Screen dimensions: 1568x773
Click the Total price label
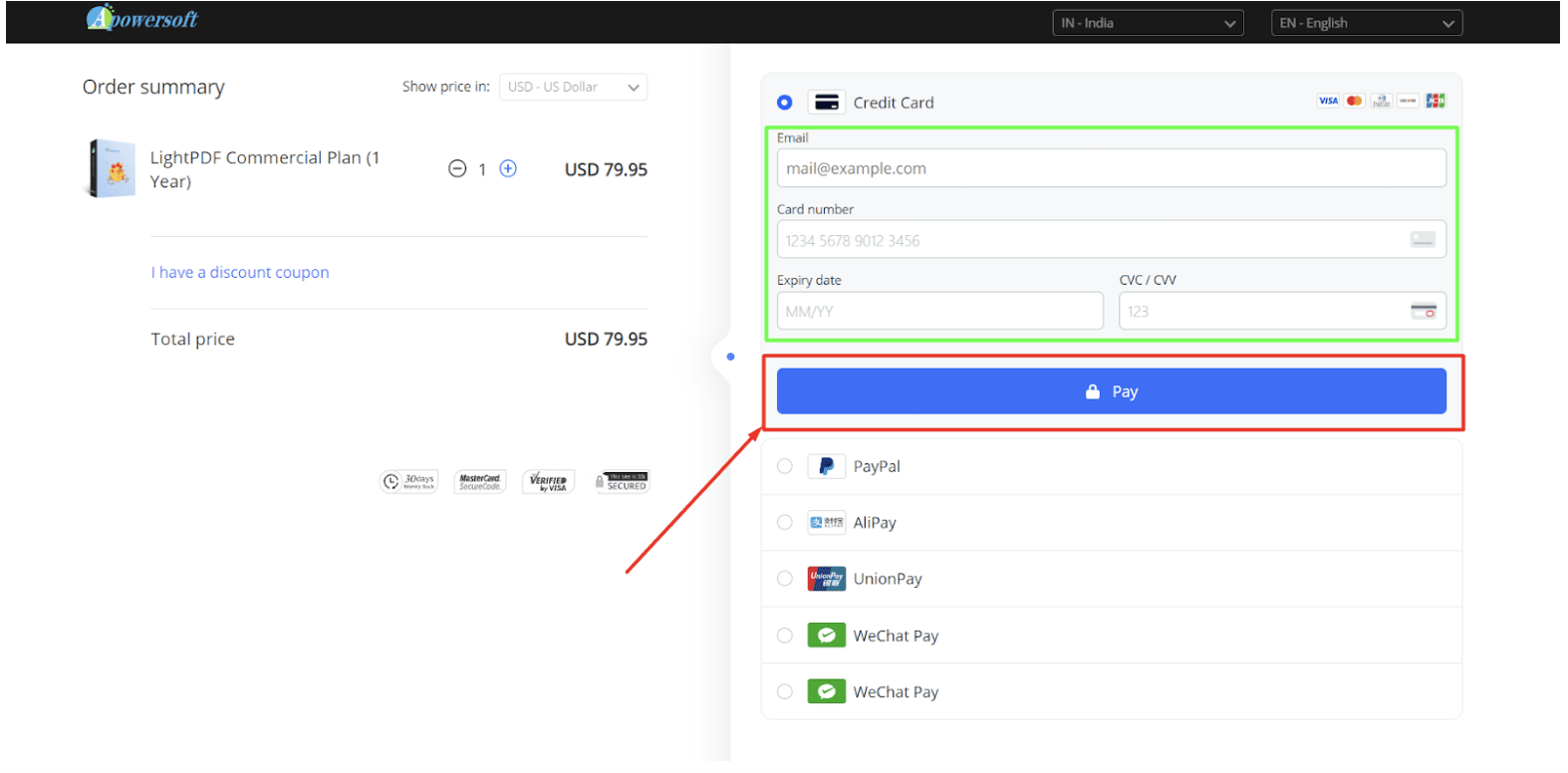193,340
